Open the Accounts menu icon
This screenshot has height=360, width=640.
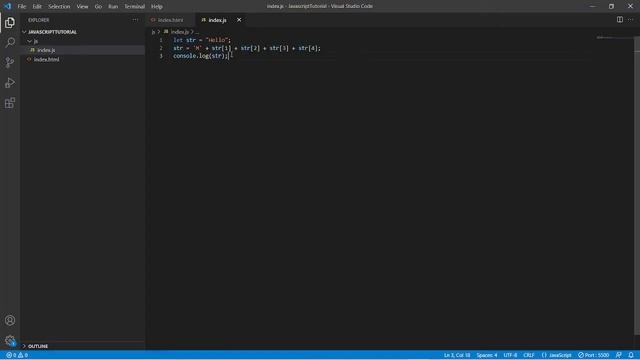[10, 320]
